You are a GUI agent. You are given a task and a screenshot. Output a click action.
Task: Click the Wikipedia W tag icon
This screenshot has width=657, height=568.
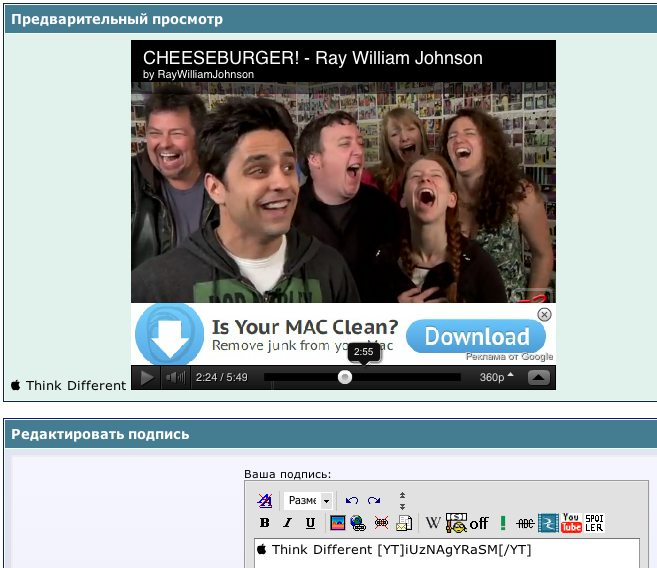click(x=433, y=523)
